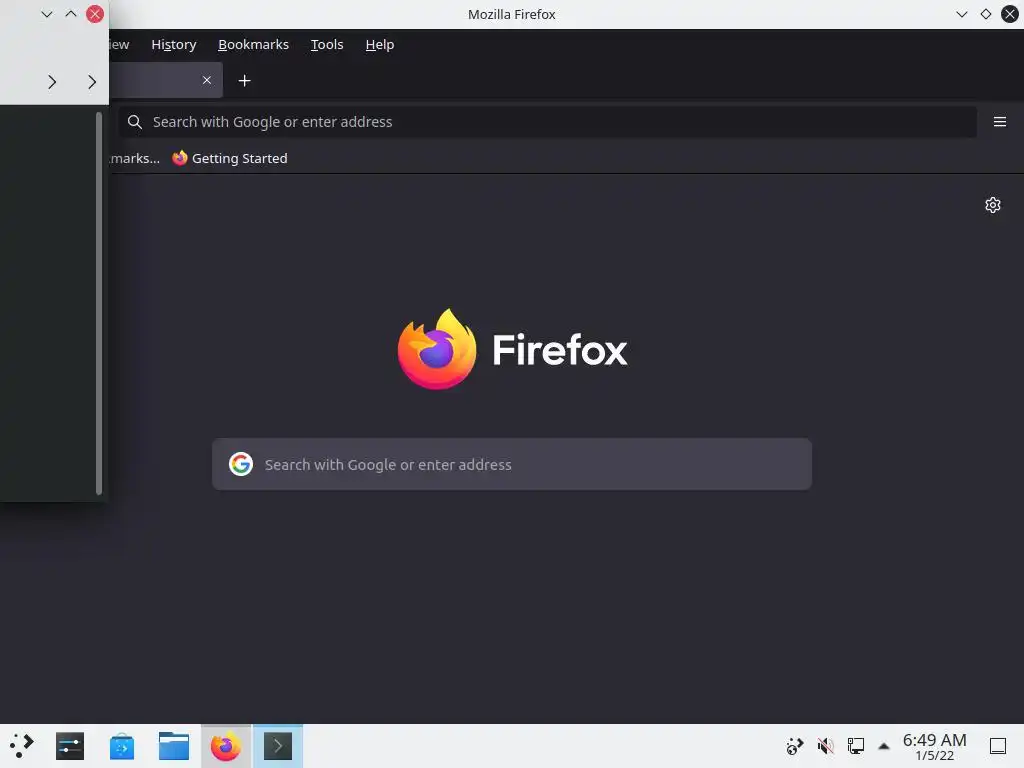
Task: Focus the toolbar address bar field
Action: (x=547, y=121)
